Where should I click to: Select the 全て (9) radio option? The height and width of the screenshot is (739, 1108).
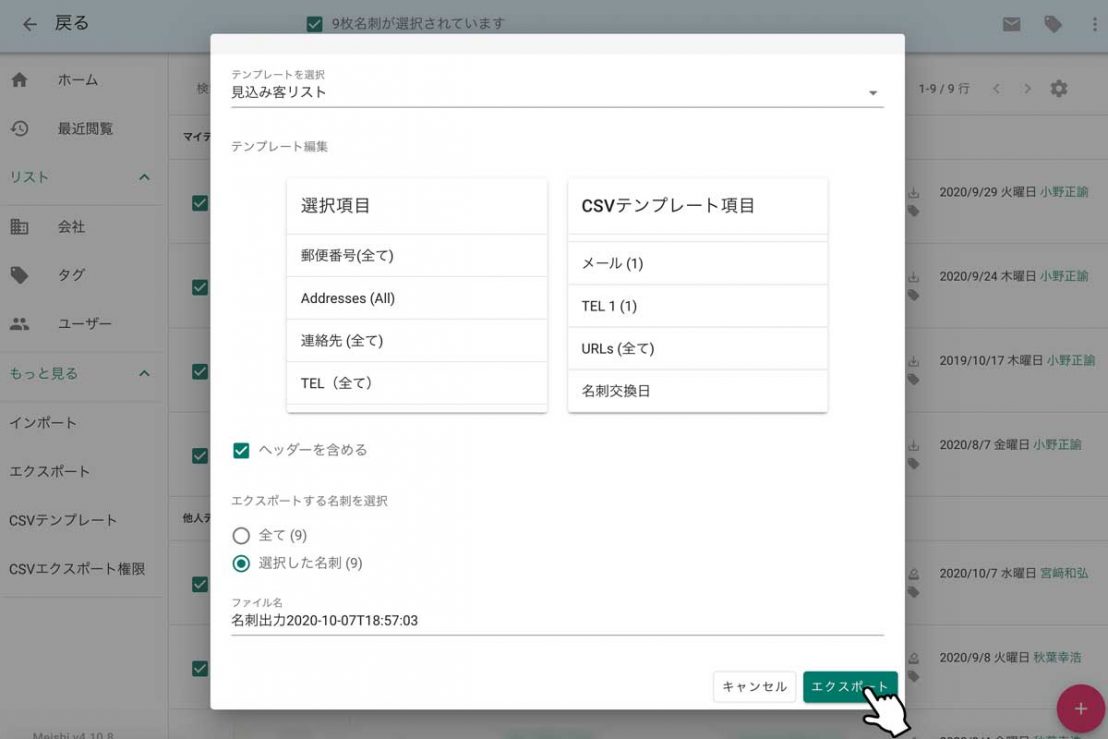(241, 536)
